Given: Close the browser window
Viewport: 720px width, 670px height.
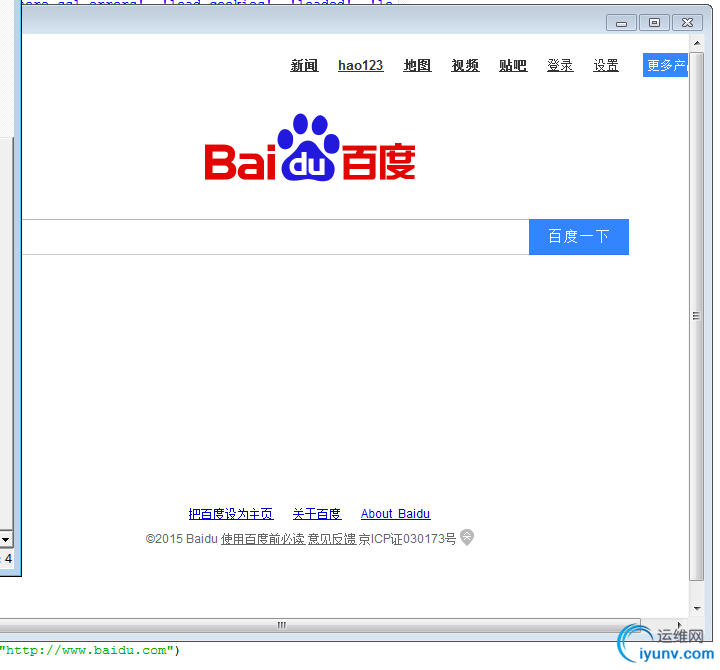Looking at the screenshot, I should click(x=687, y=23).
